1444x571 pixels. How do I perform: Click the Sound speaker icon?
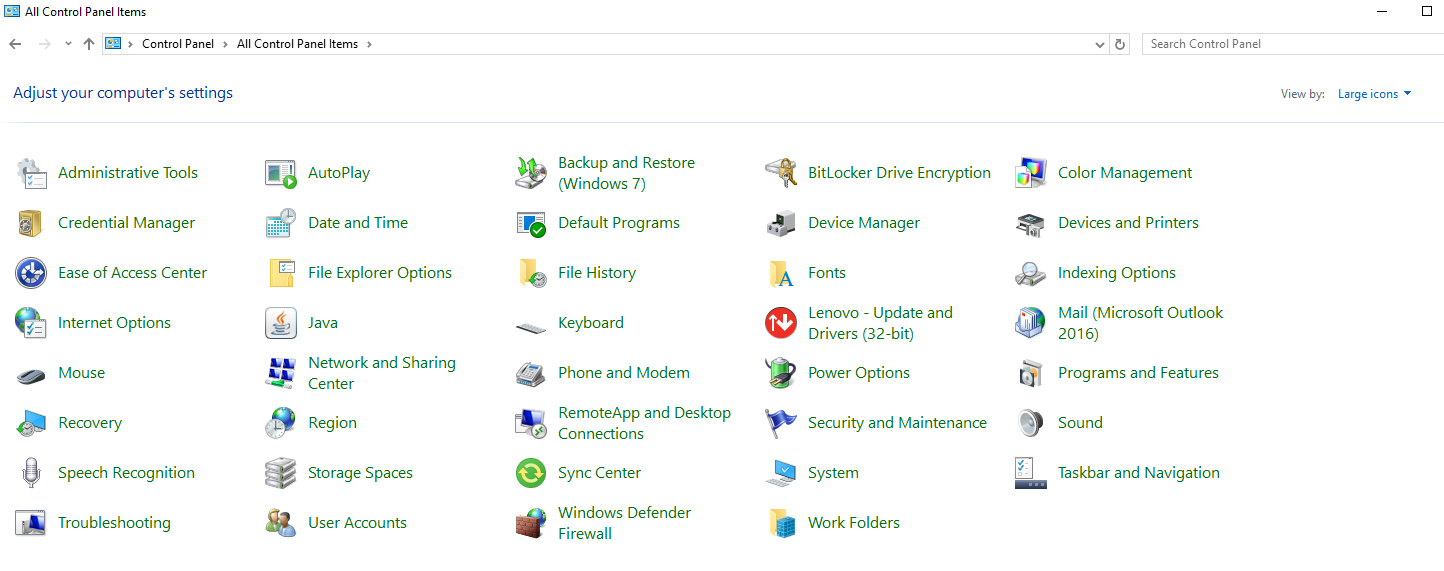(1031, 423)
